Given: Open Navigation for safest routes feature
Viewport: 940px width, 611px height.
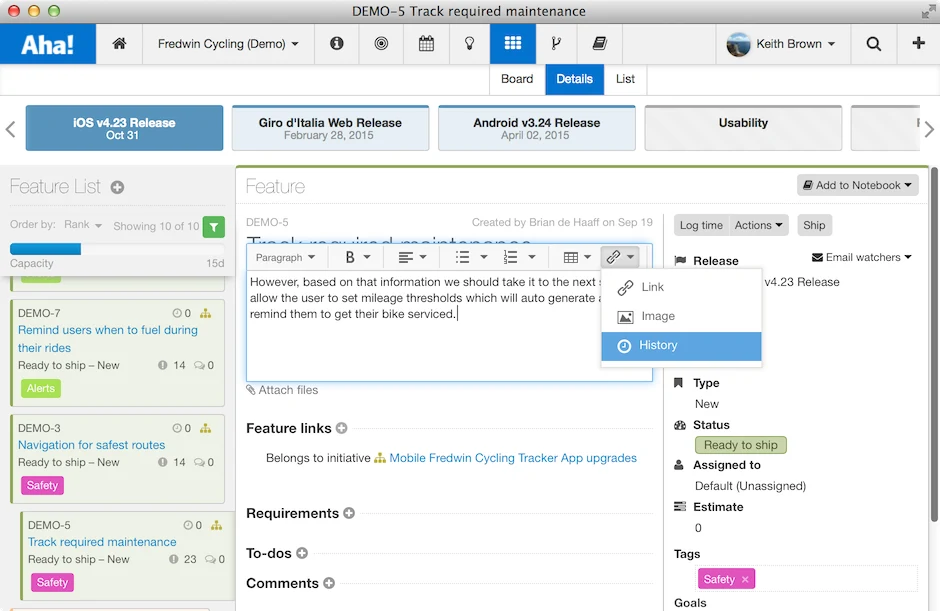Looking at the screenshot, I should [x=92, y=445].
